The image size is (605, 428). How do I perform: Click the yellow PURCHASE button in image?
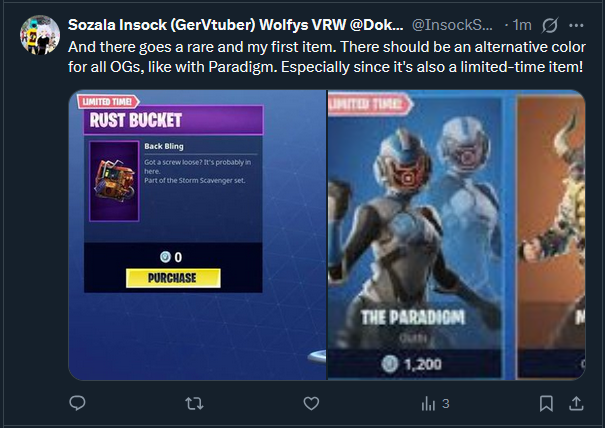coord(173,278)
